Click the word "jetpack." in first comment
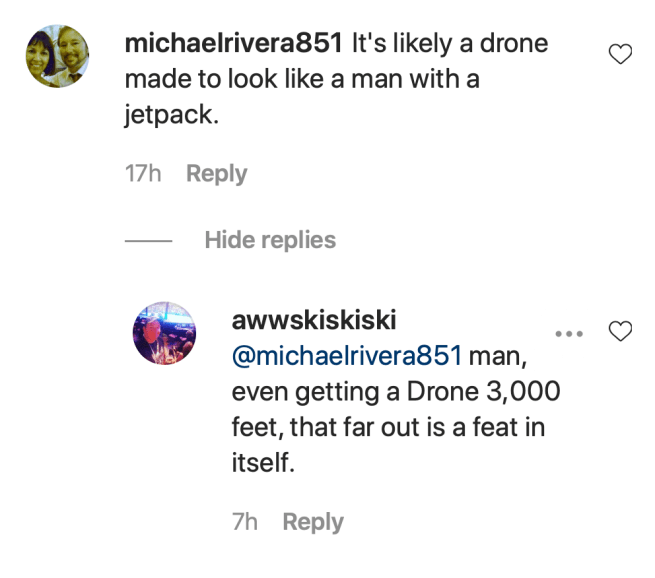Screen dimensions: 655x578 [x=170, y=116]
